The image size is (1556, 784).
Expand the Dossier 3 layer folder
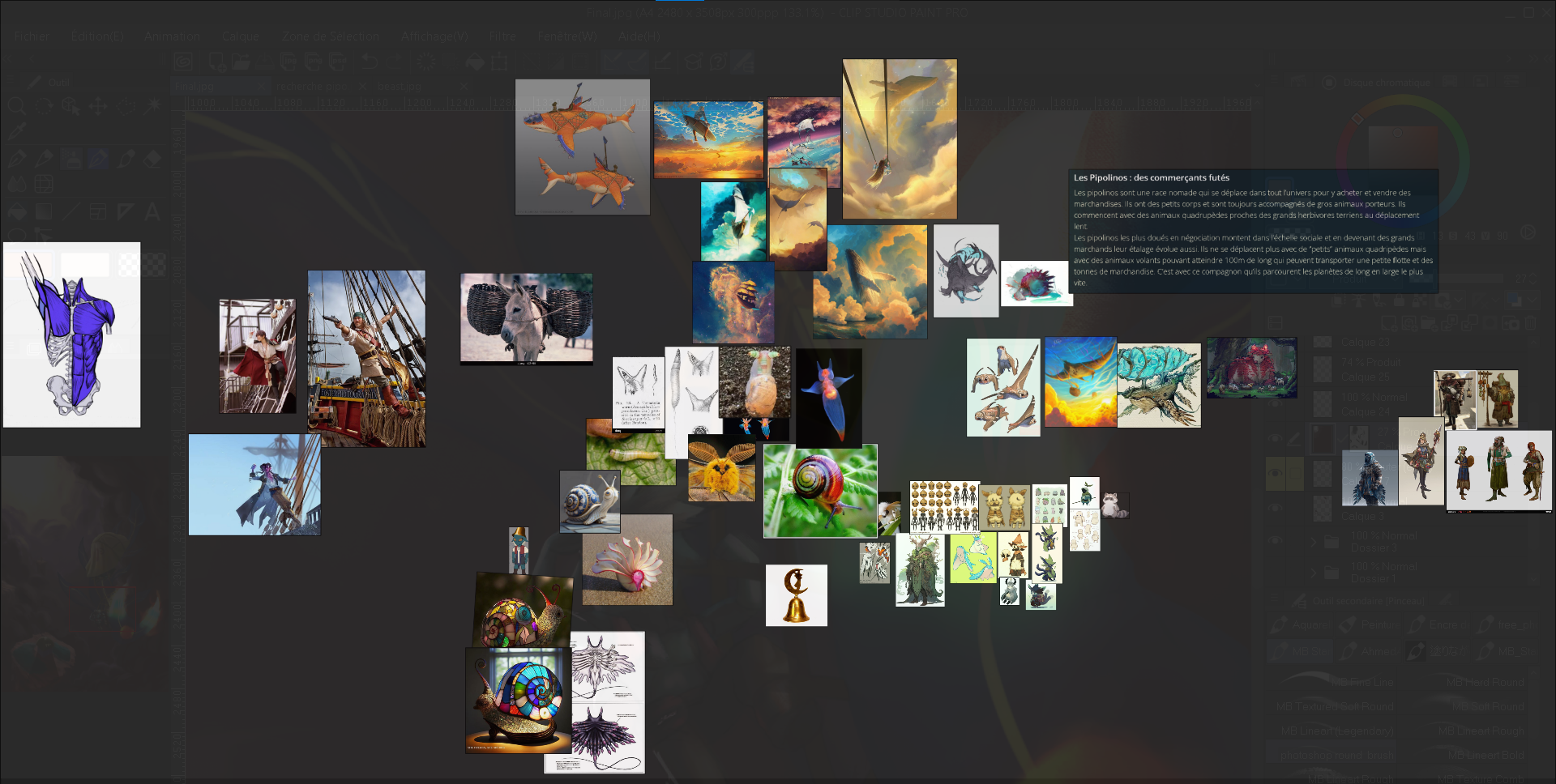click(1313, 541)
